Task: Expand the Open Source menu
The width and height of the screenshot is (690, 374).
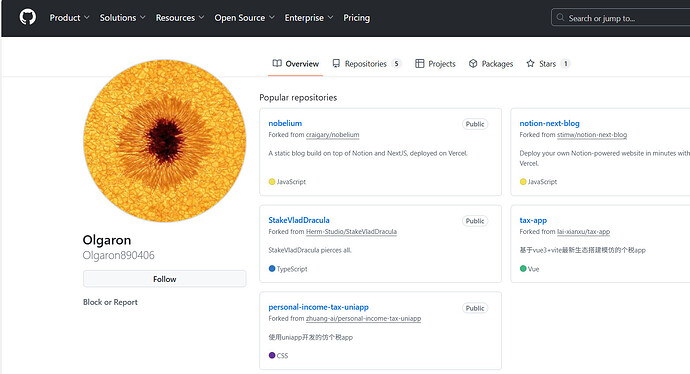Action: 244,18
